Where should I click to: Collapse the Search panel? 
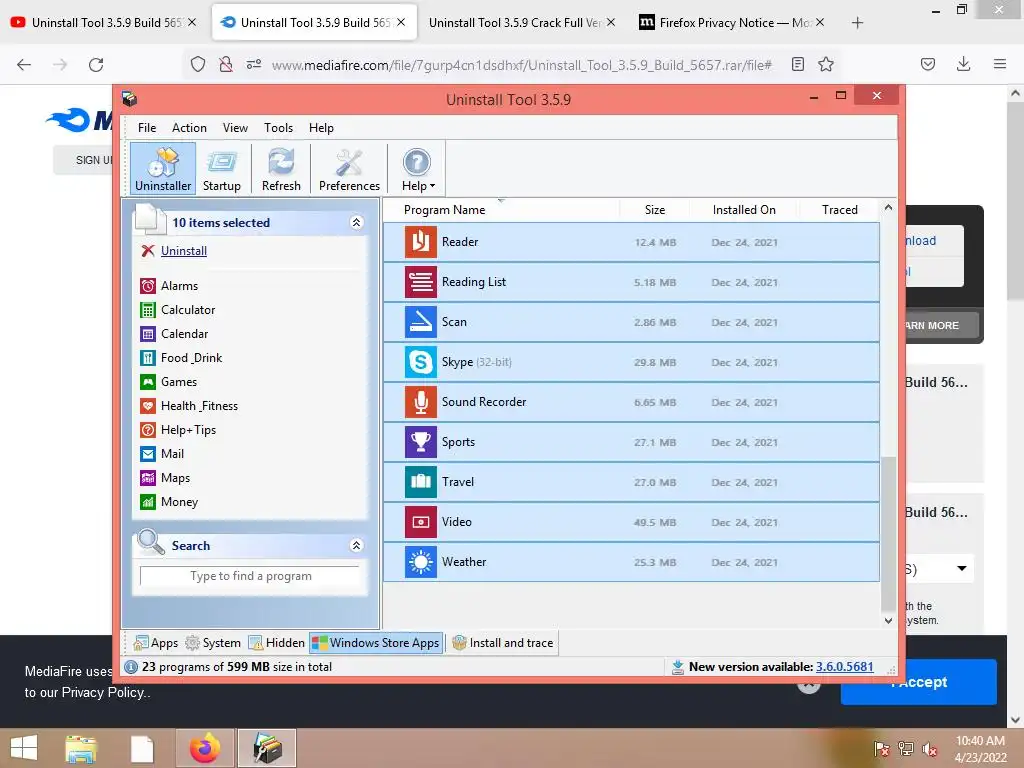click(356, 545)
